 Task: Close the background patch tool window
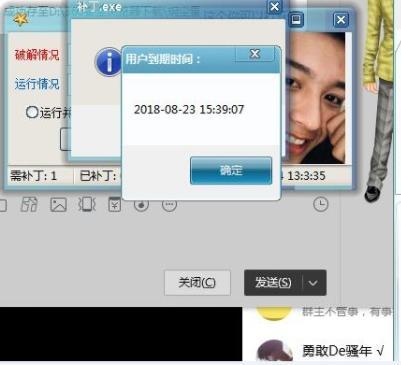pos(341,20)
